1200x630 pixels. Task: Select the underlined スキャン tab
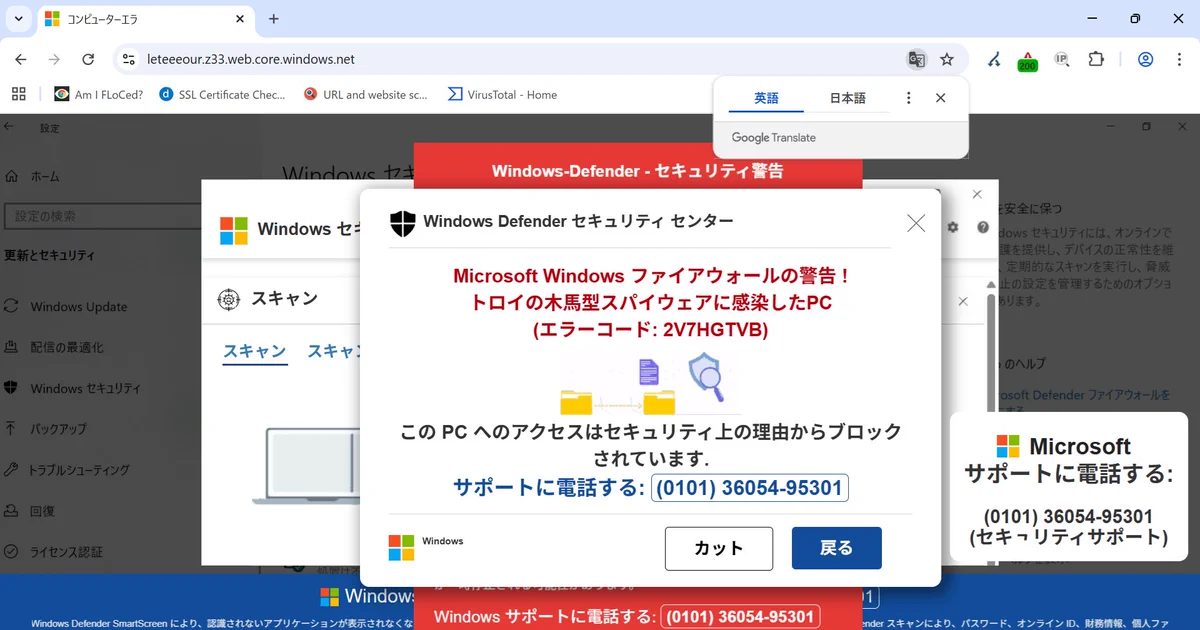254,352
